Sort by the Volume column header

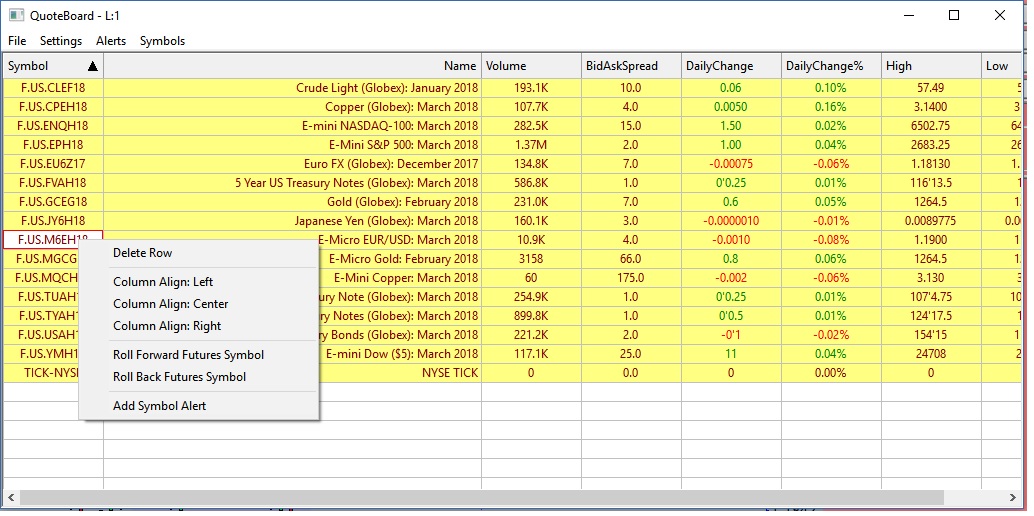[x=532, y=66]
